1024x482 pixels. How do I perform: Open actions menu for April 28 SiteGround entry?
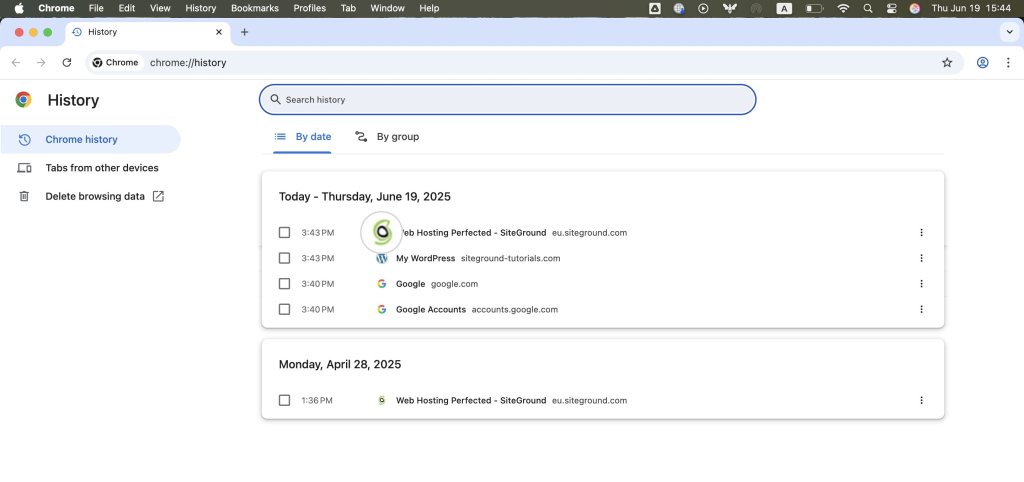point(921,400)
